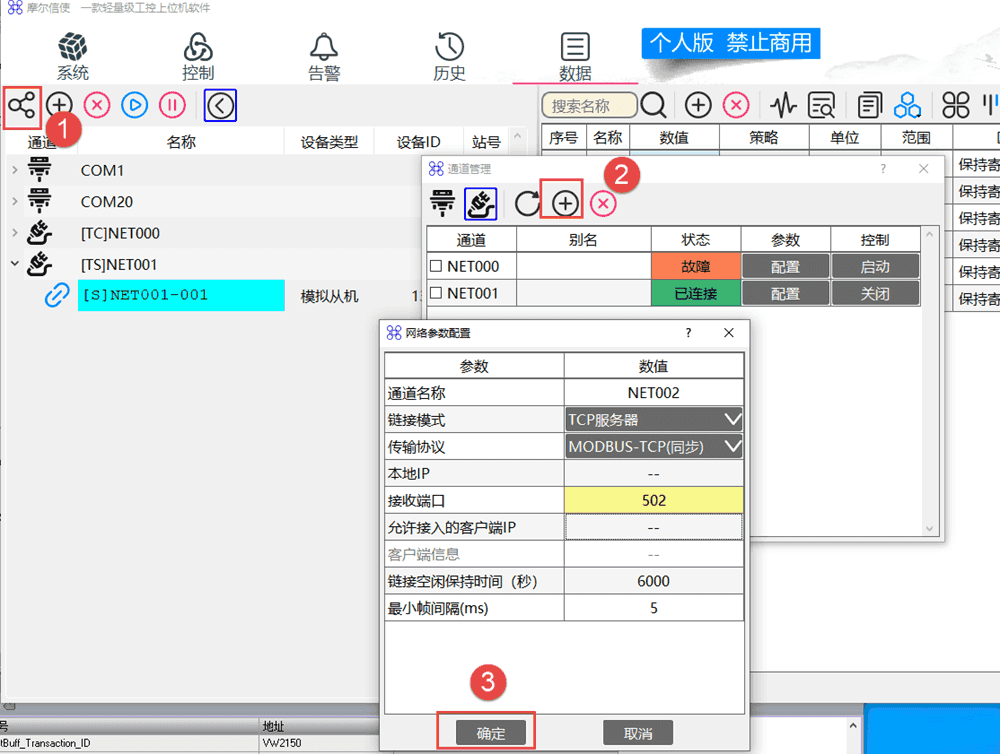Check the NET000 checkbox
This screenshot has height=754, width=1000.
click(435, 267)
